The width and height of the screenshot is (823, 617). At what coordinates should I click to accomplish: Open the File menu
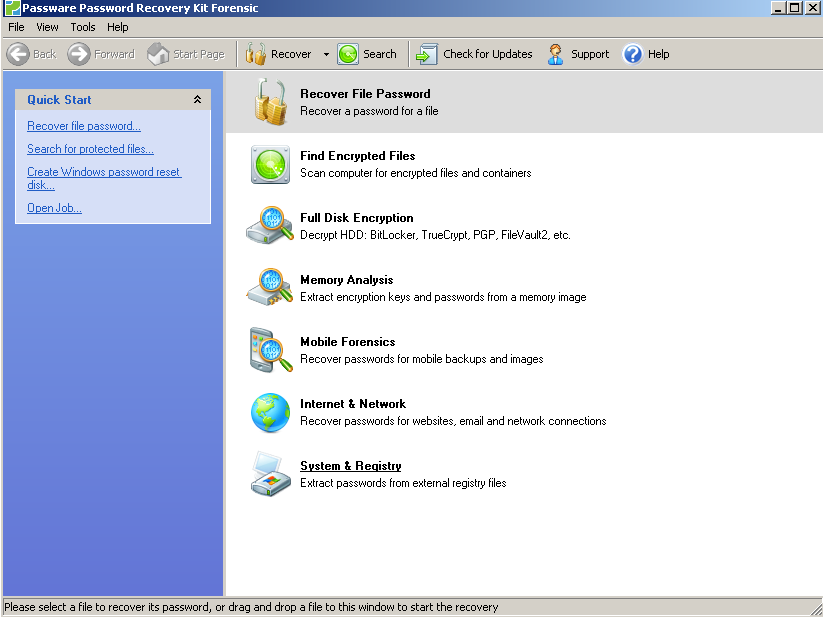coord(16,27)
